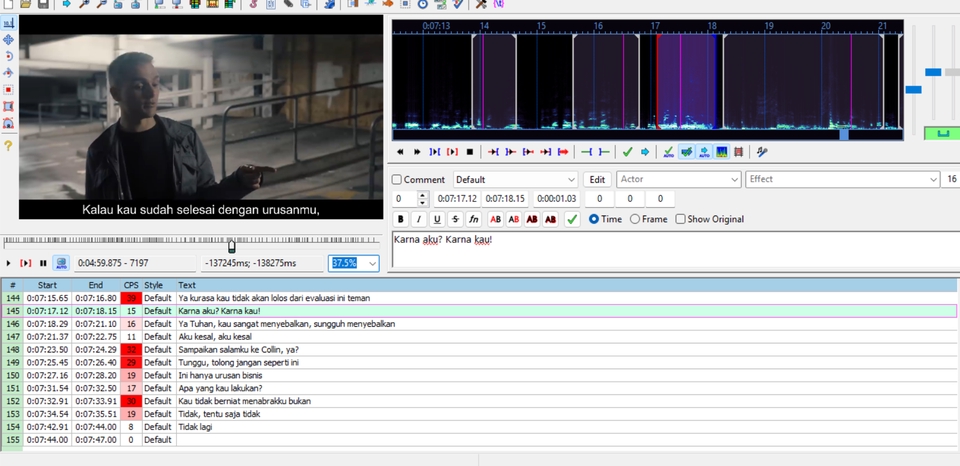Toggle bold formatting B button
Screen dimensions: 960x466
(x=401, y=219)
